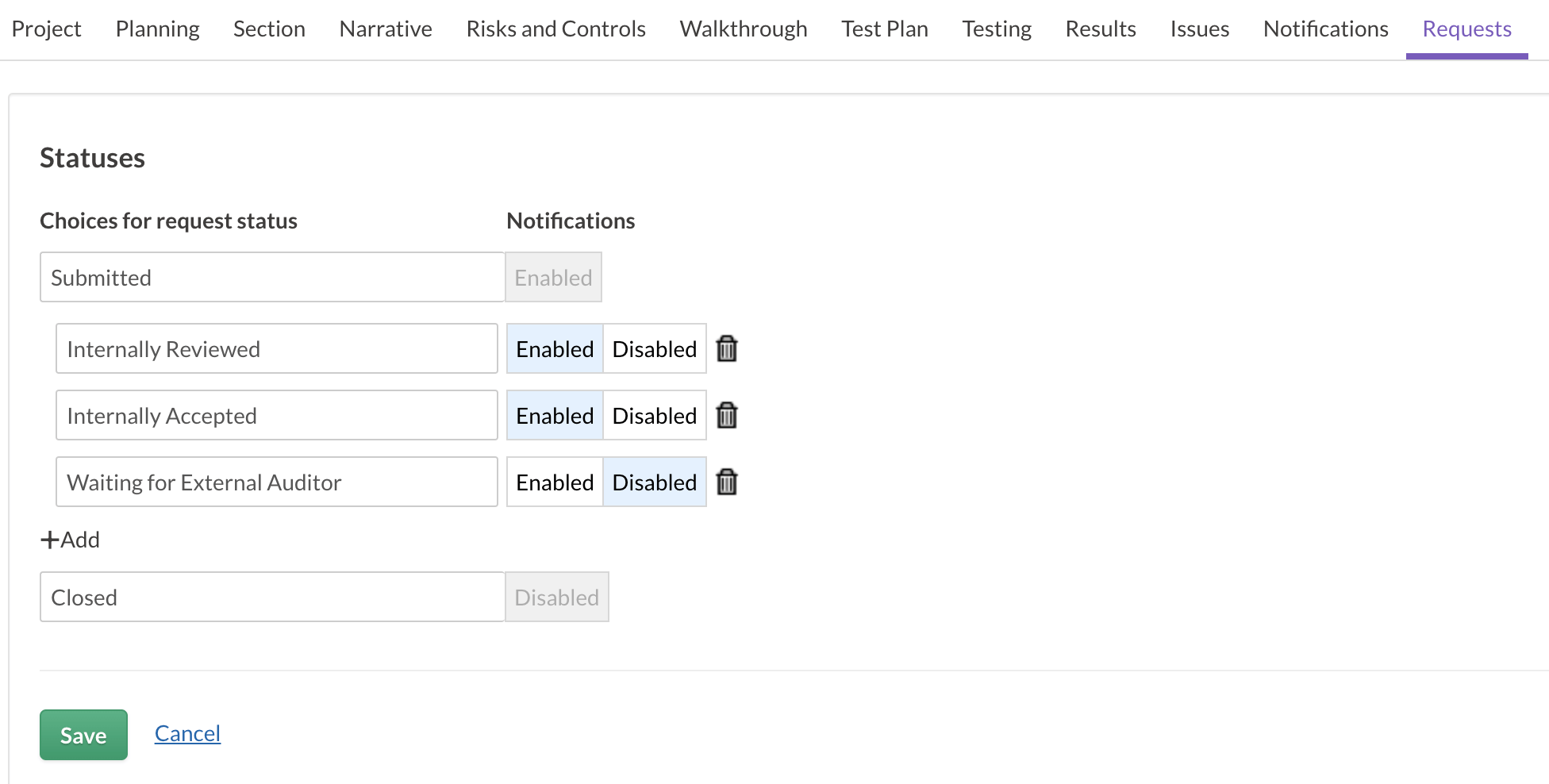1549x784 pixels.
Task: Delete the Internally Reviewed status row
Action: pos(726,348)
